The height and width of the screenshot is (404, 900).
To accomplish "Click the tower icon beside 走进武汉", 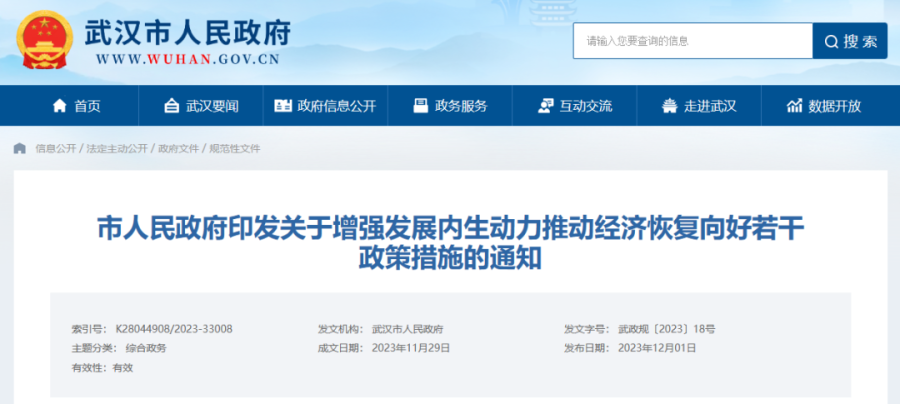I will coord(669,106).
